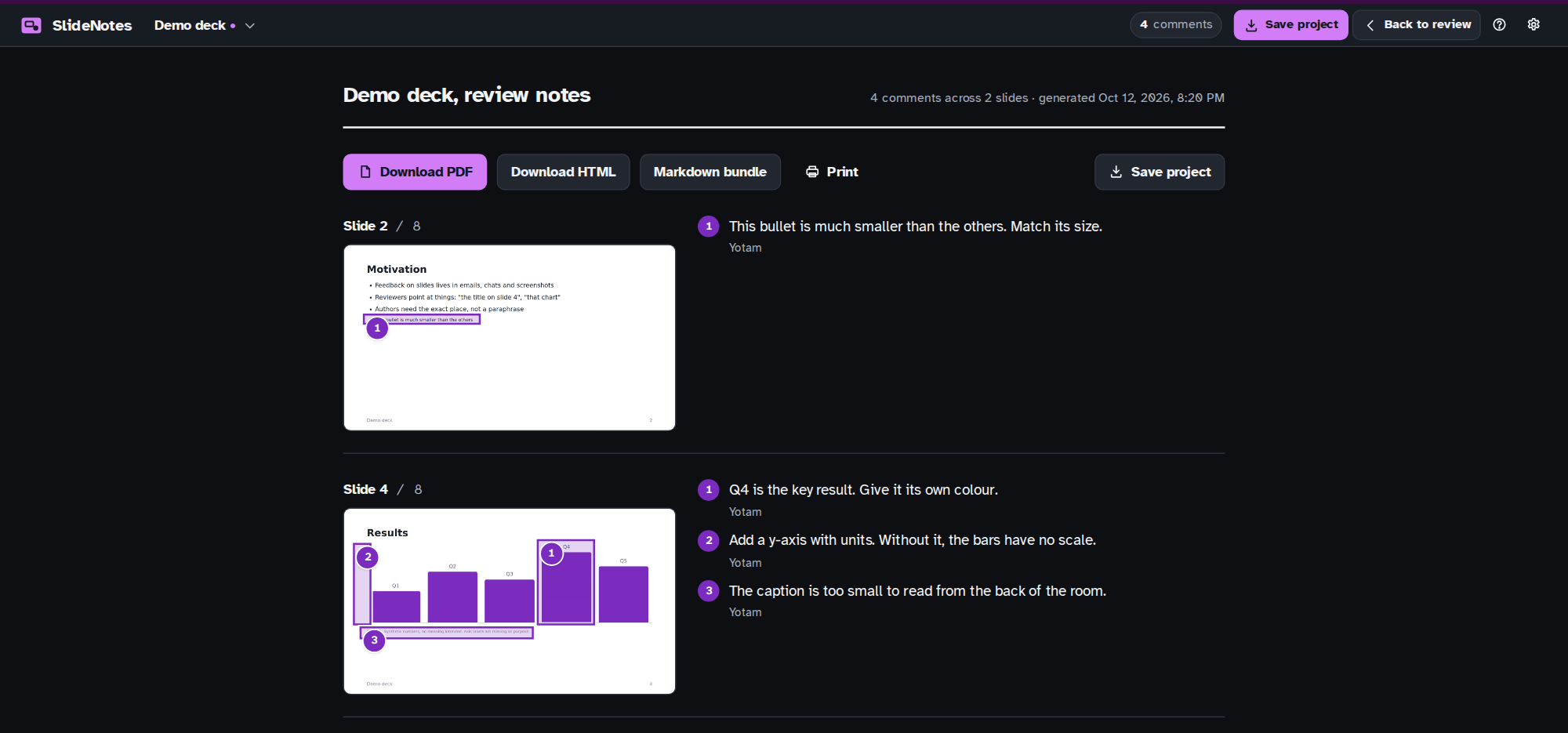Click Save project in the top bar
Viewport: 1568px width, 733px height.
pos(1290,24)
